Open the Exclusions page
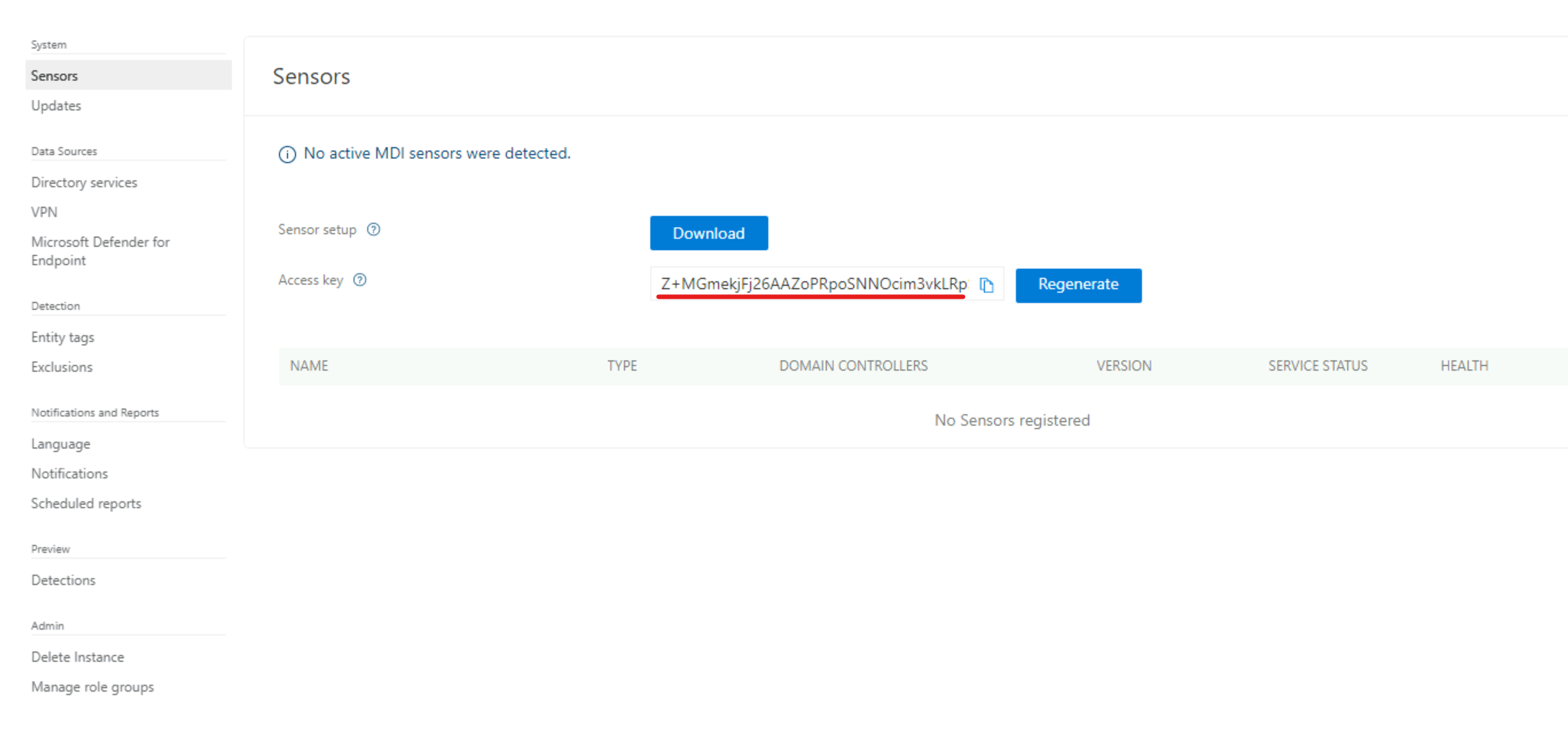Viewport: 1568px width, 739px height. pyautogui.click(x=61, y=367)
